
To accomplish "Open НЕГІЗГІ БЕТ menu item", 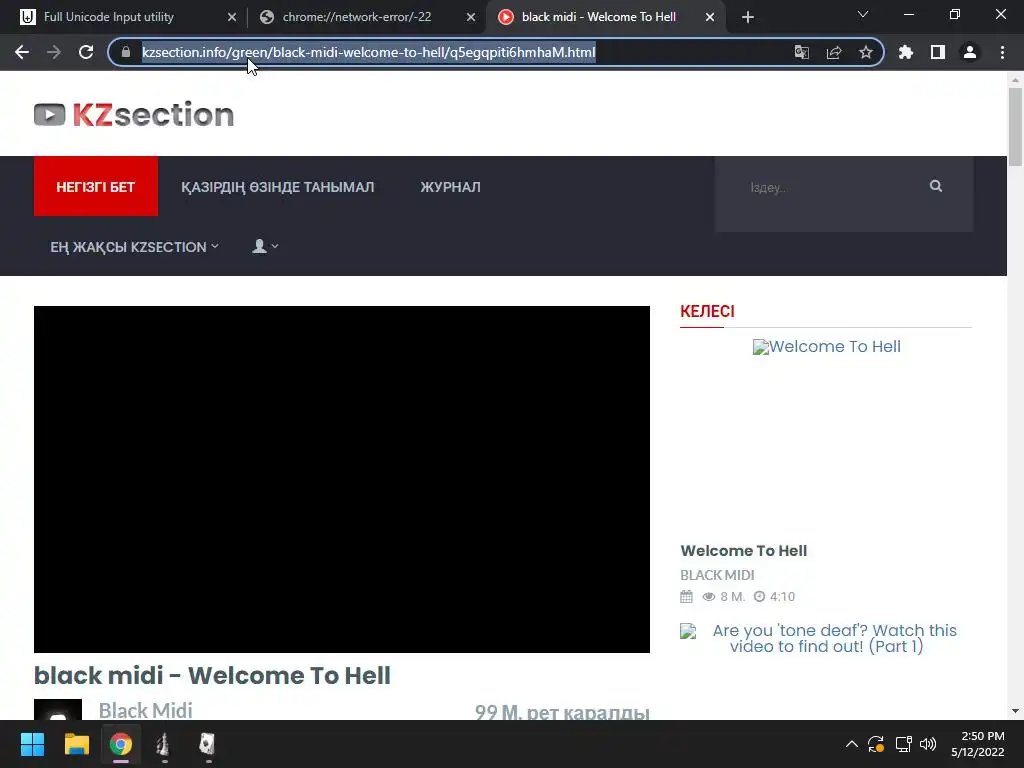I will point(95,187).
